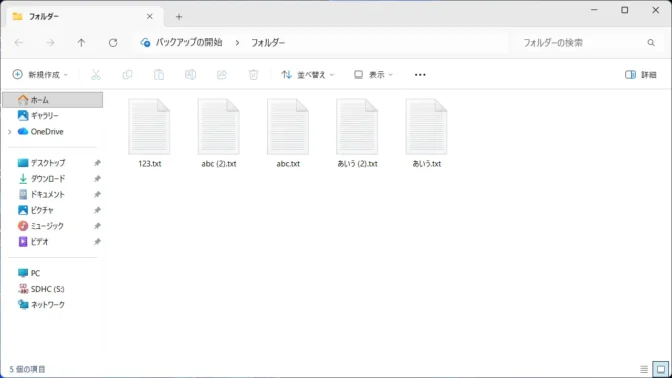Click pin icon next to ピクチャ
This screenshot has height=378, width=672.
tap(97, 210)
